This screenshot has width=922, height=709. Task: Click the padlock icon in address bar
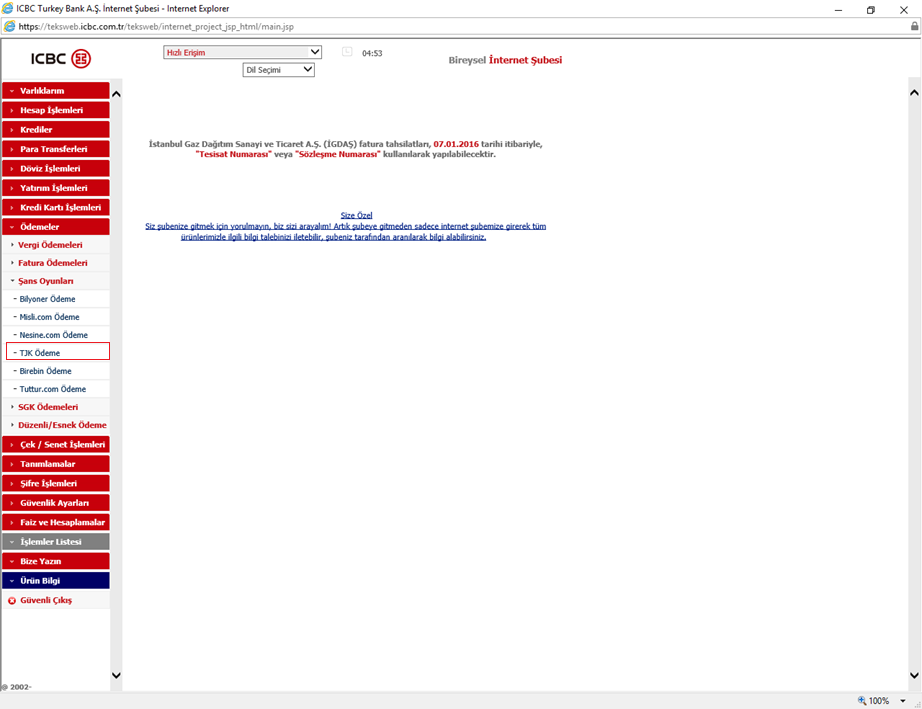(x=914, y=26)
